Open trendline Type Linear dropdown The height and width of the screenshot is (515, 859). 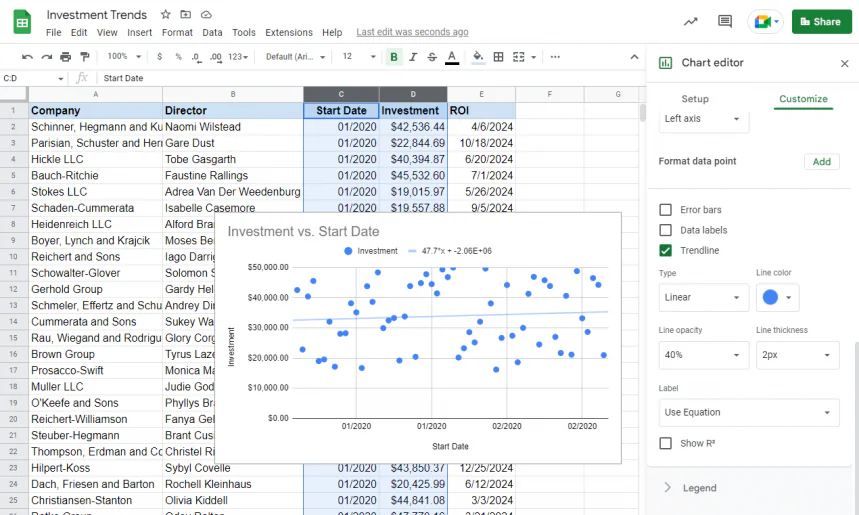point(703,297)
